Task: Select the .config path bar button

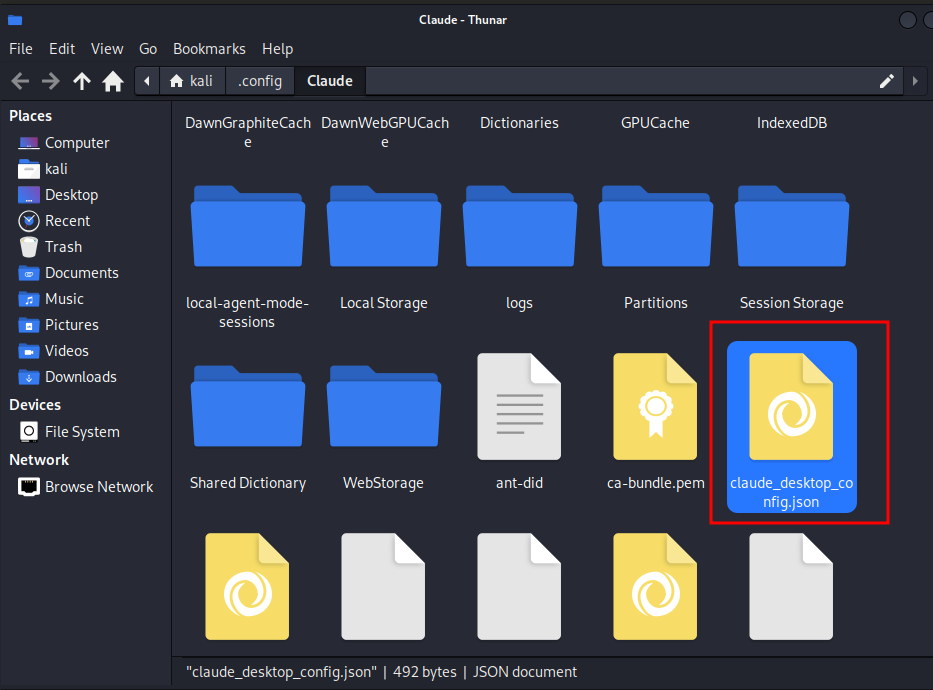Action: (x=260, y=81)
